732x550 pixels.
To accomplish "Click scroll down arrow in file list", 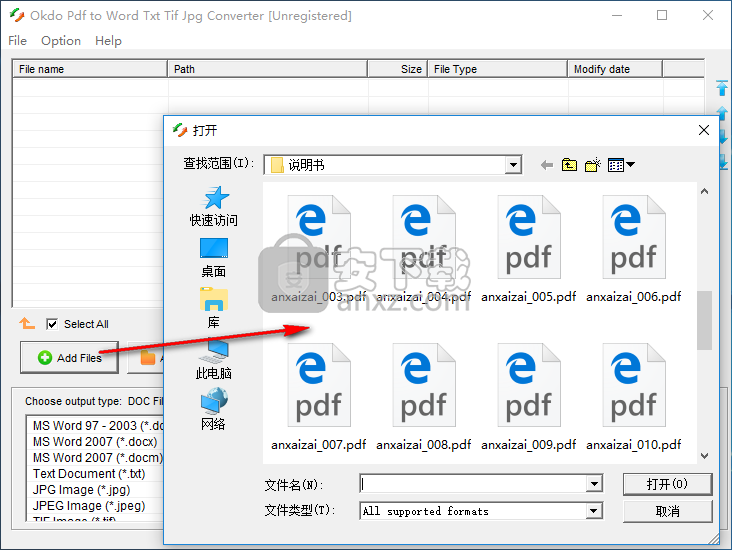I will (704, 456).
